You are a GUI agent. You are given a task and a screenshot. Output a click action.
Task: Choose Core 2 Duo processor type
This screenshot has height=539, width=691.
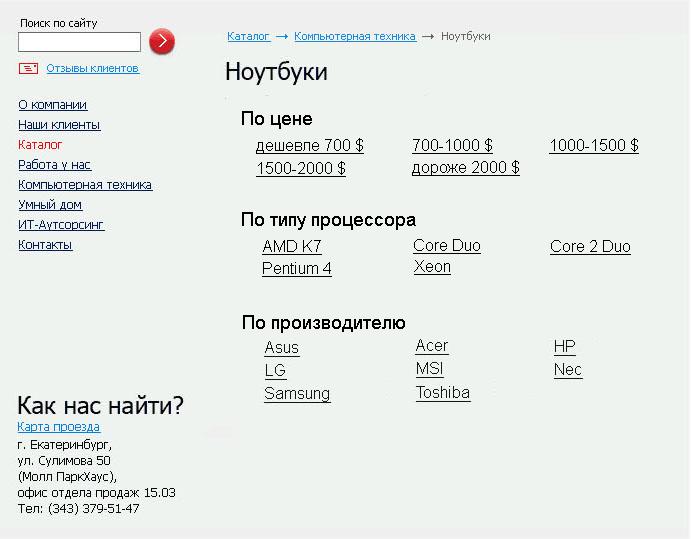[x=590, y=247]
